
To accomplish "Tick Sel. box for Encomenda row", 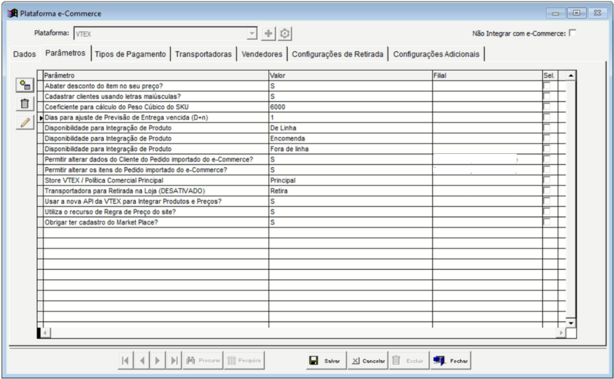I will [547, 138].
